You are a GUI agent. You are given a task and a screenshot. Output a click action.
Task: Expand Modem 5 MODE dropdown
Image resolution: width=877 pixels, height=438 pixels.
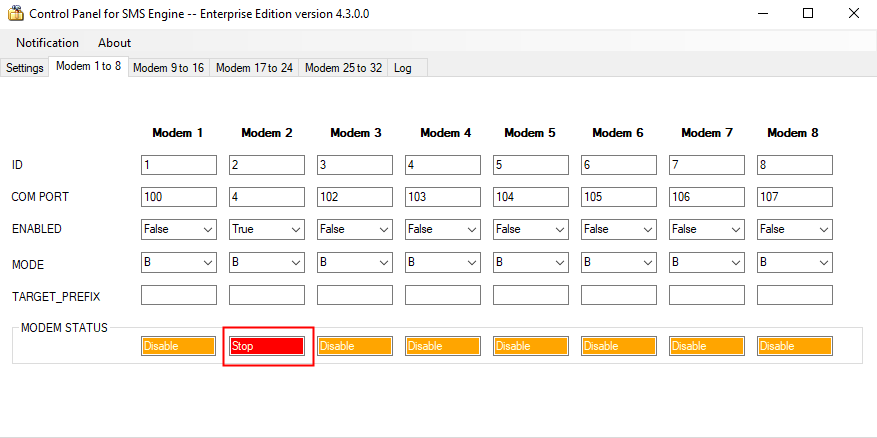pos(531,263)
